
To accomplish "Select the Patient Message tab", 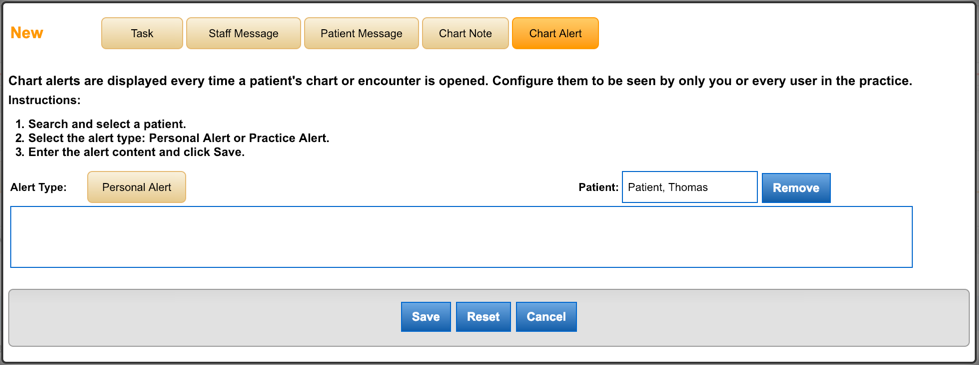I will [x=362, y=33].
